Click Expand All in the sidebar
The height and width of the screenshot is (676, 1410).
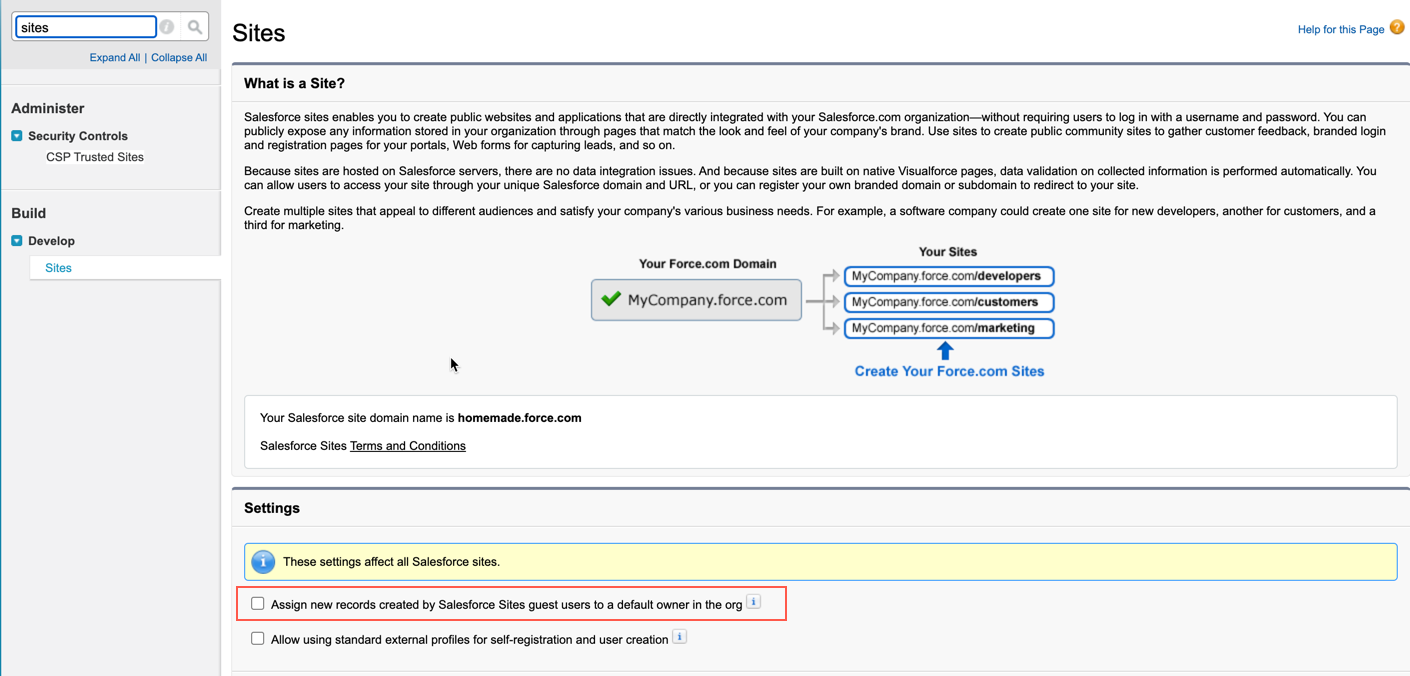coord(115,58)
